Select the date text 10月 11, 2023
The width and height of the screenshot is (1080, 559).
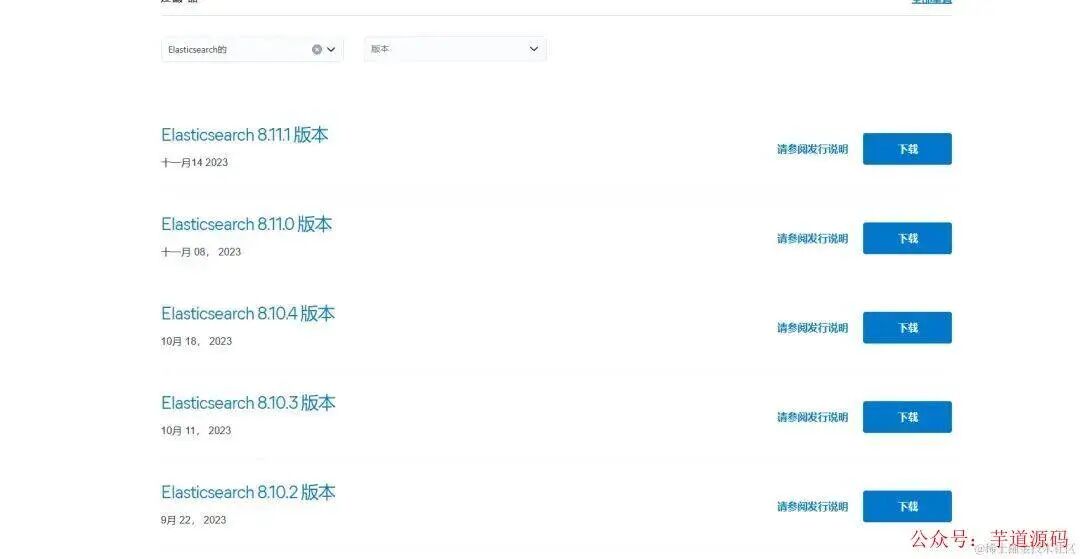(196, 431)
